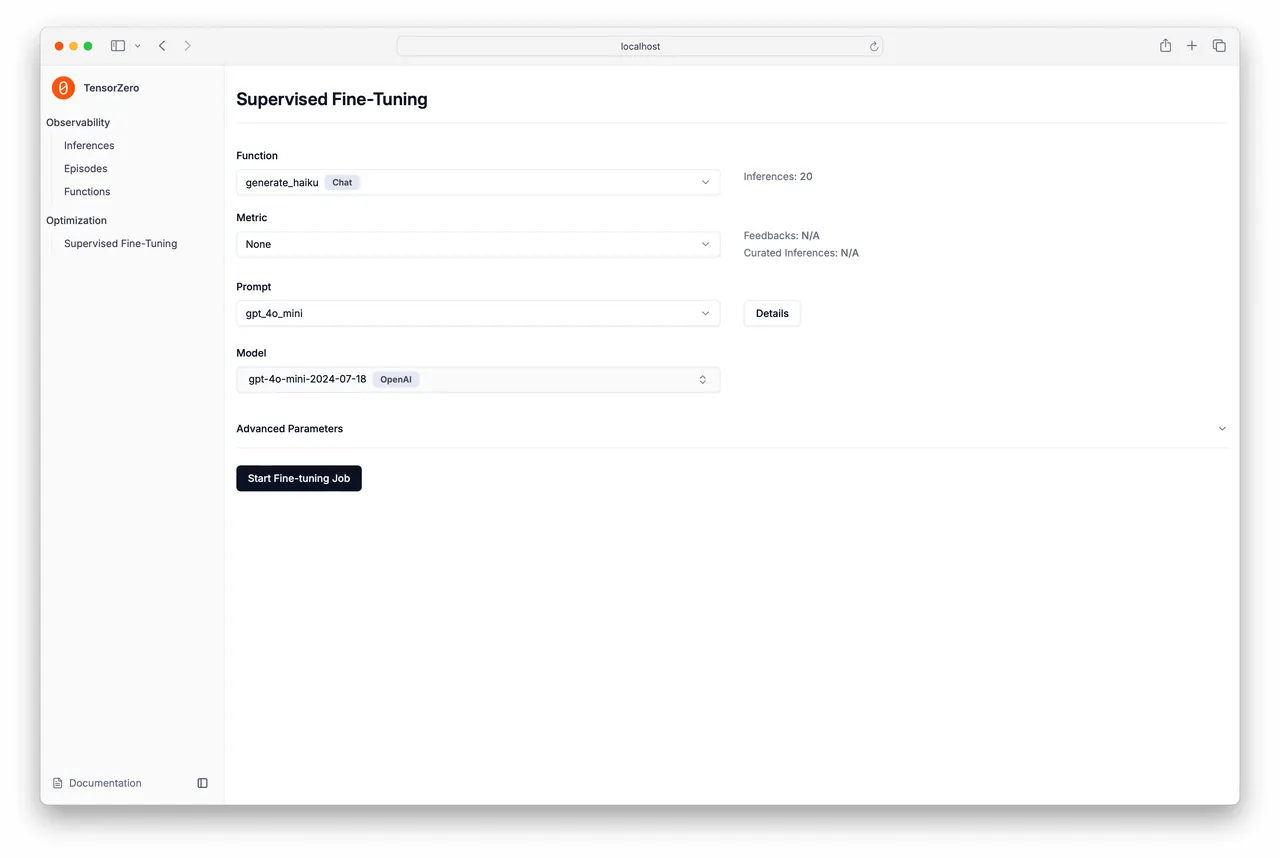This screenshot has width=1280, height=858.
Task: Click the Observability section heading
Action: pyautogui.click(x=78, y=123)
